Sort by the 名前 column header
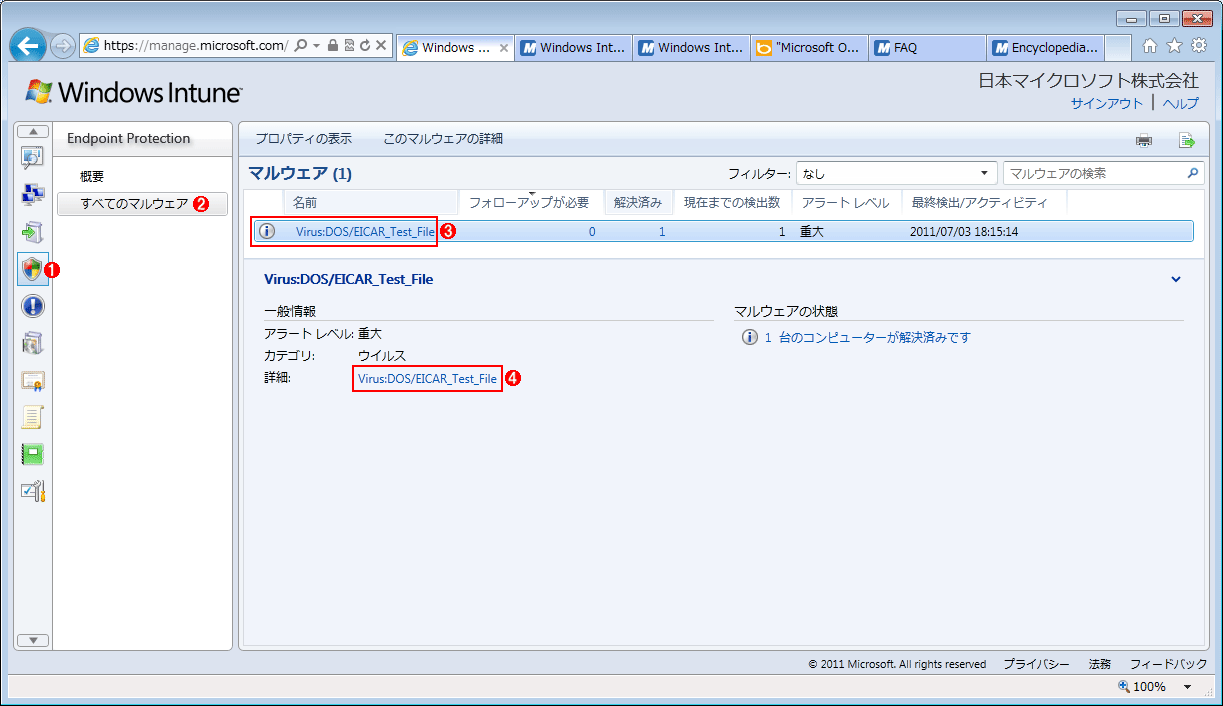Image resolution: width=1223 pixels, height=706 pixels. tap(371, 203)
